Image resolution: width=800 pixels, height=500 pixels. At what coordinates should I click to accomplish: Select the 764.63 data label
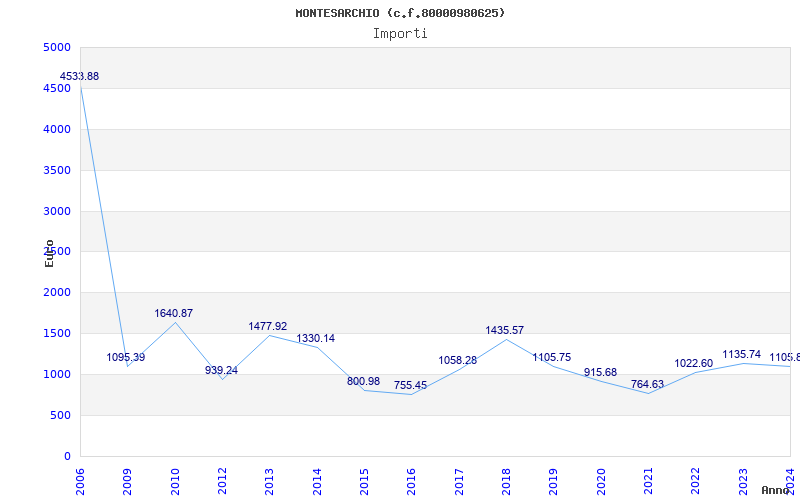point(647,385)
